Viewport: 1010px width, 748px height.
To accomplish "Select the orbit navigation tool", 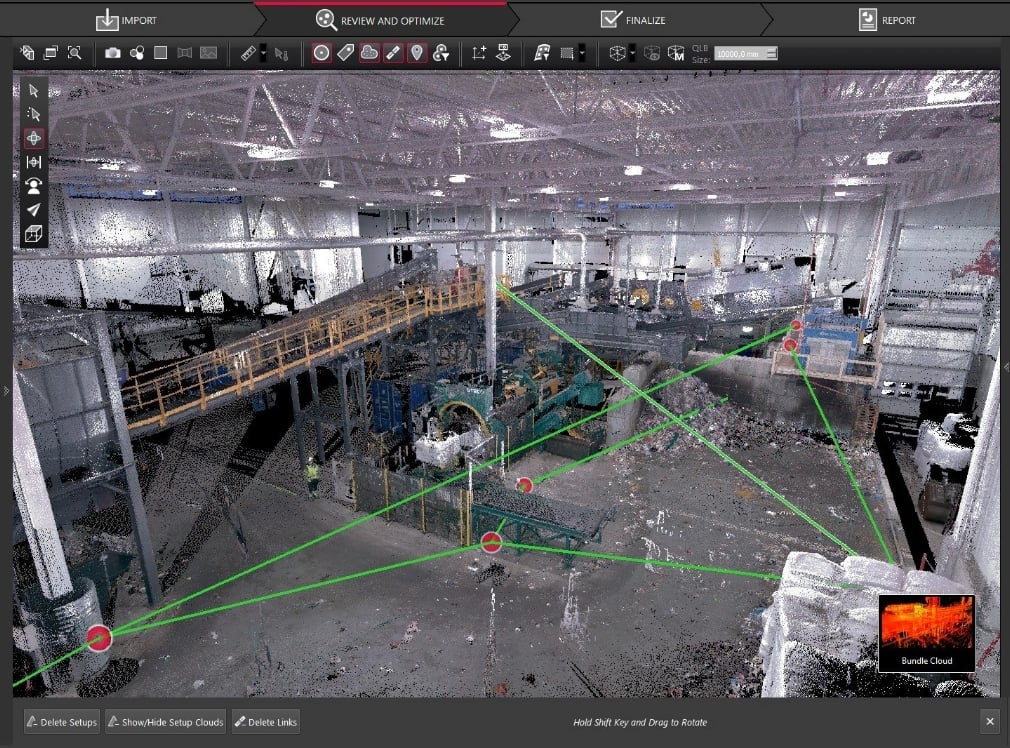I will [33, 138].
